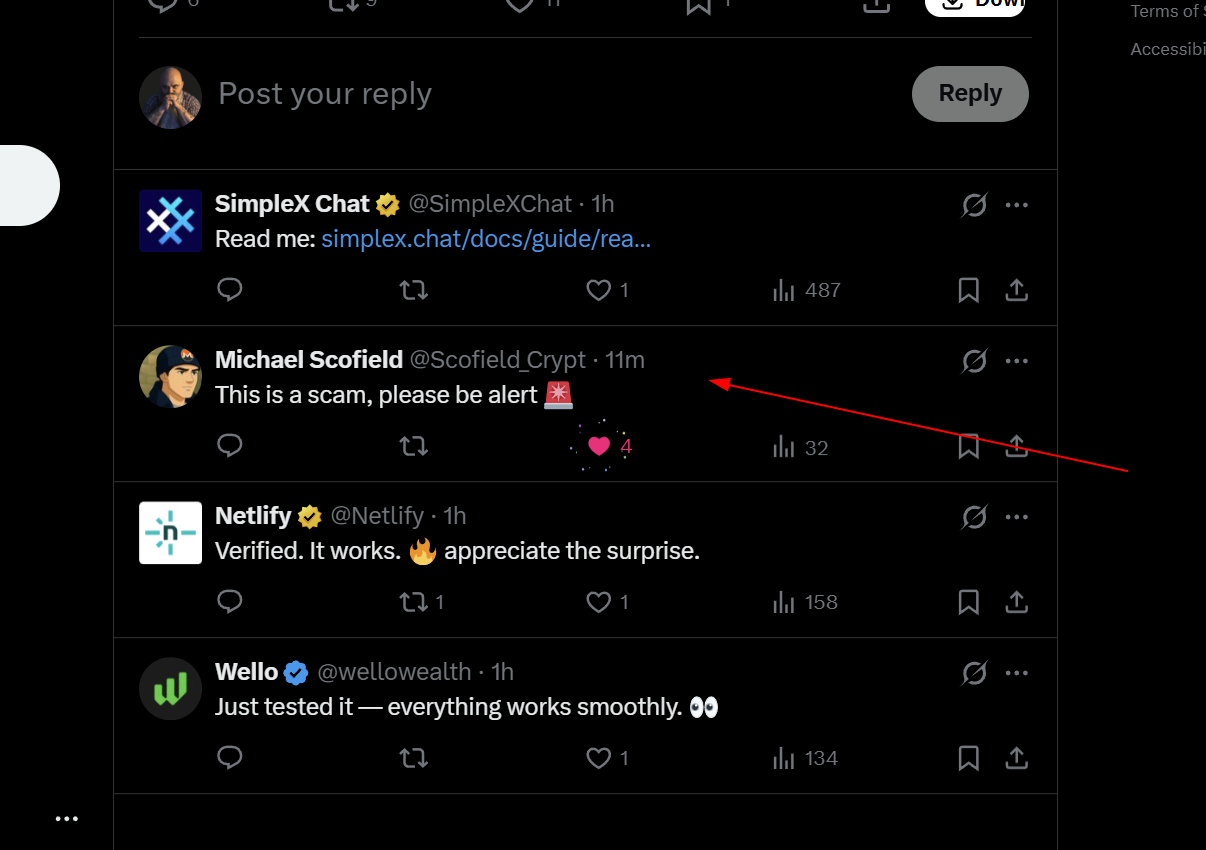Open more options menu on Wello reply

pyautogui.click(x=1016, y=673)
